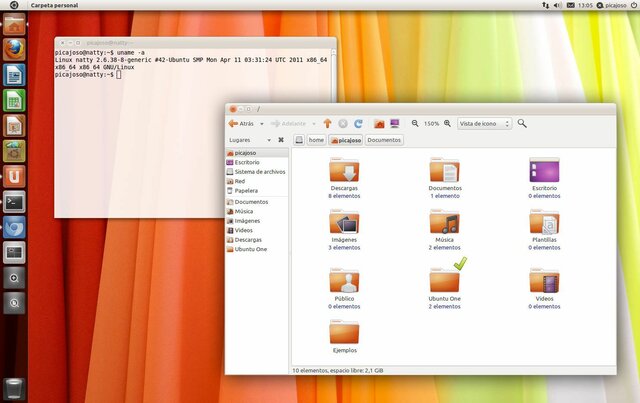Viewport: 640px width, 403px height.
Task: Open the sound volume indicator
Action: pos(558,5)
